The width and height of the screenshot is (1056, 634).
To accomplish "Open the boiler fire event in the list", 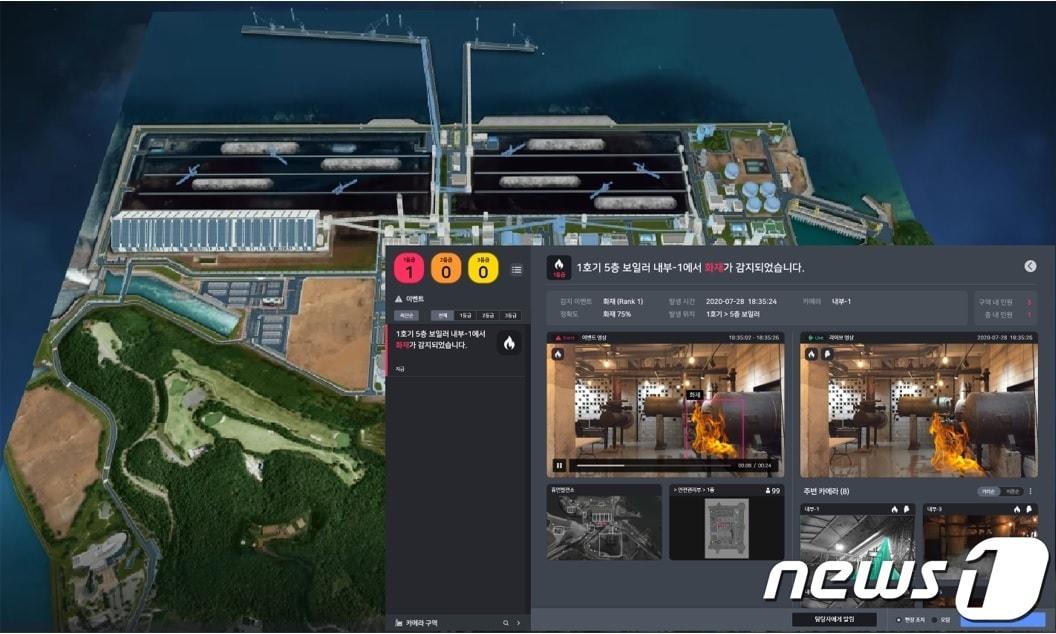I will 457,350.
